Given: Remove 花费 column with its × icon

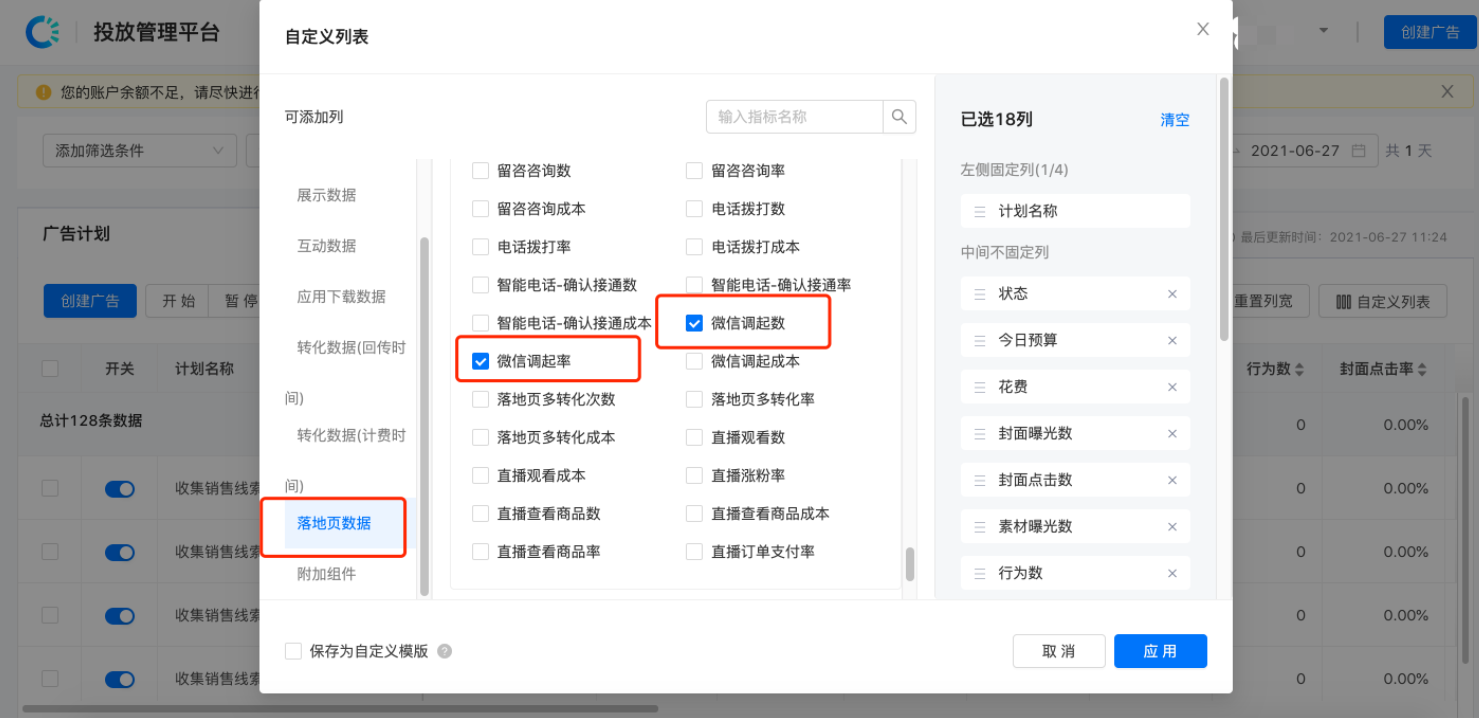Looking at the screenshot, I should pyautogui.click(x=1171, y=386).
